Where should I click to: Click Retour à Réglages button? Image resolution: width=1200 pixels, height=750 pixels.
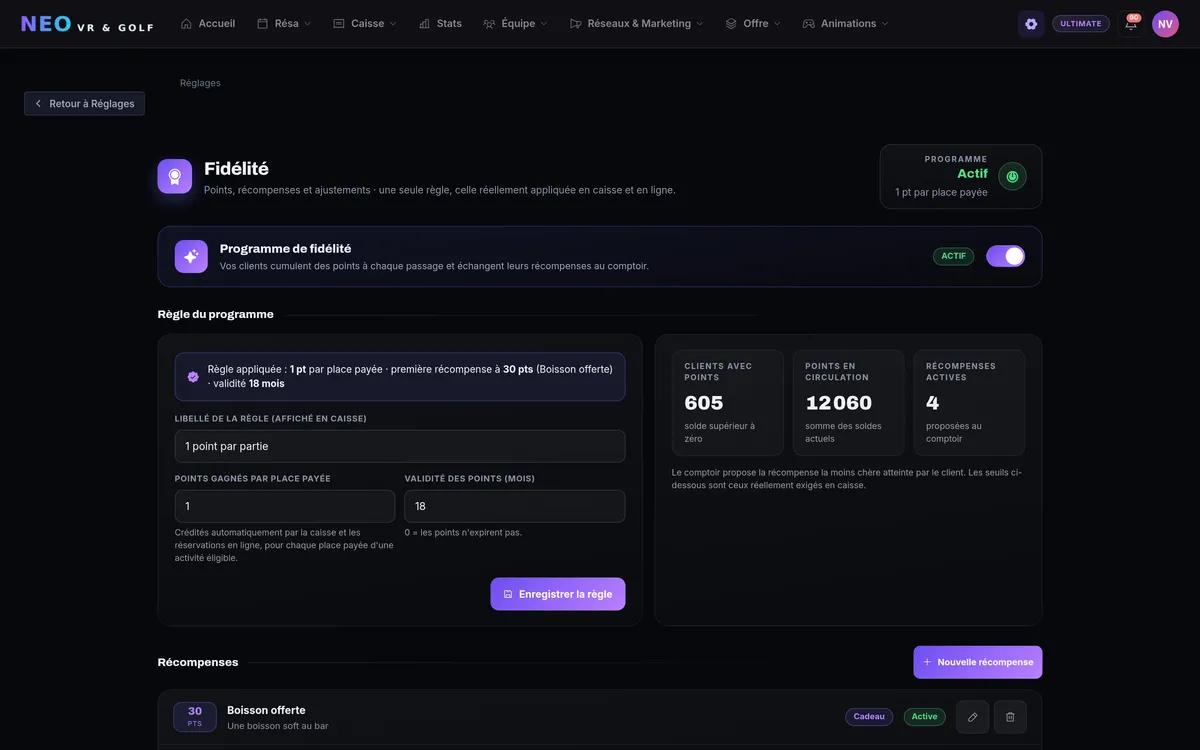85,104
